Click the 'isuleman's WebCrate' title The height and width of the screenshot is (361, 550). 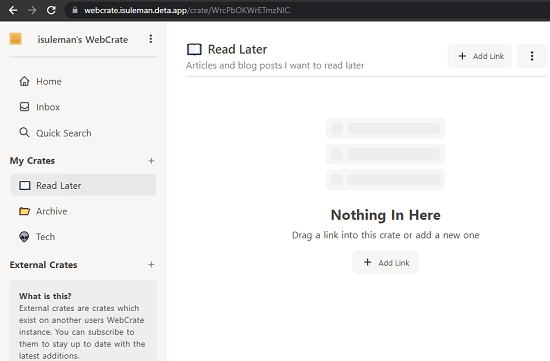(x=83, y=40)
